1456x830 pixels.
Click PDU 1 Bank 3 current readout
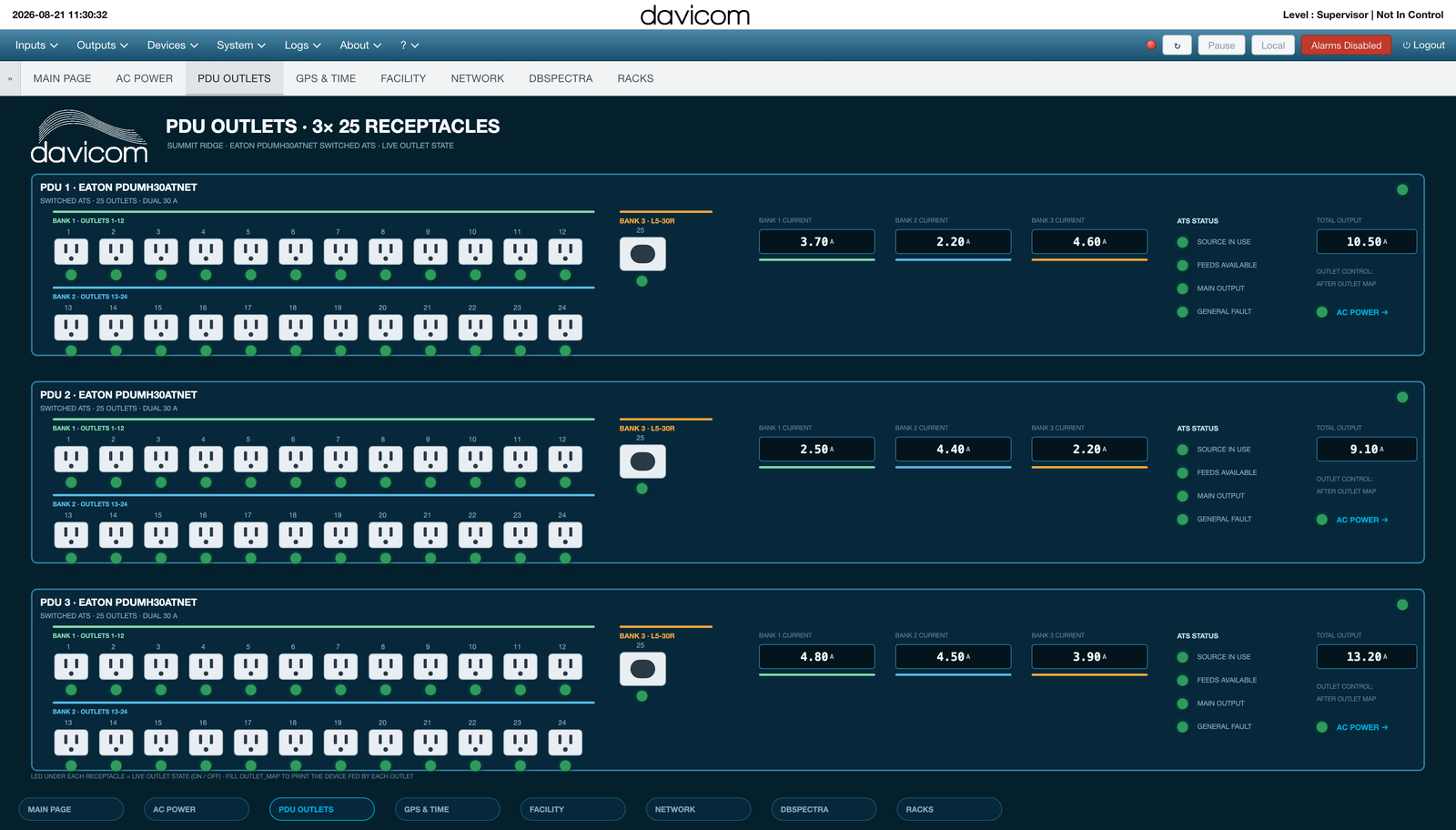coord(1089,242)
